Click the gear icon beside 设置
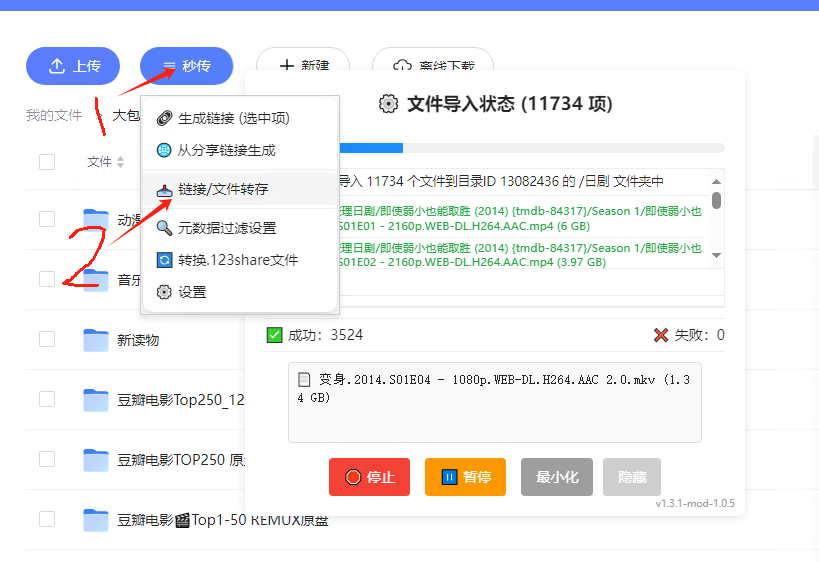819x562 pixels. 165,292
